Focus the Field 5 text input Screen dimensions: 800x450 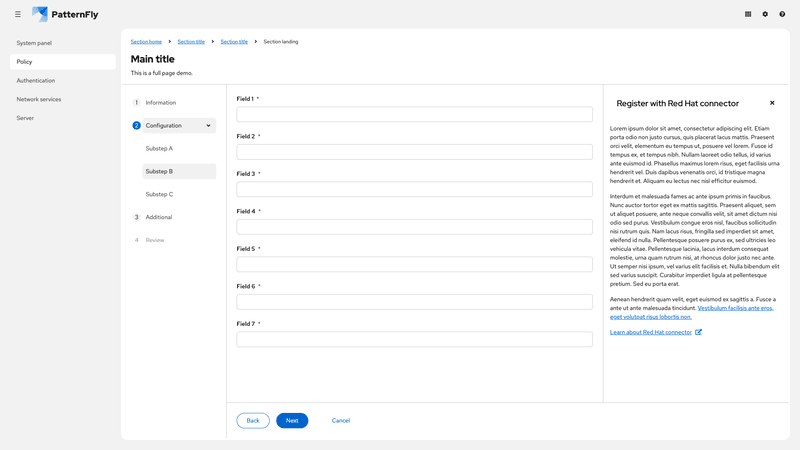[x=414, y=264]
